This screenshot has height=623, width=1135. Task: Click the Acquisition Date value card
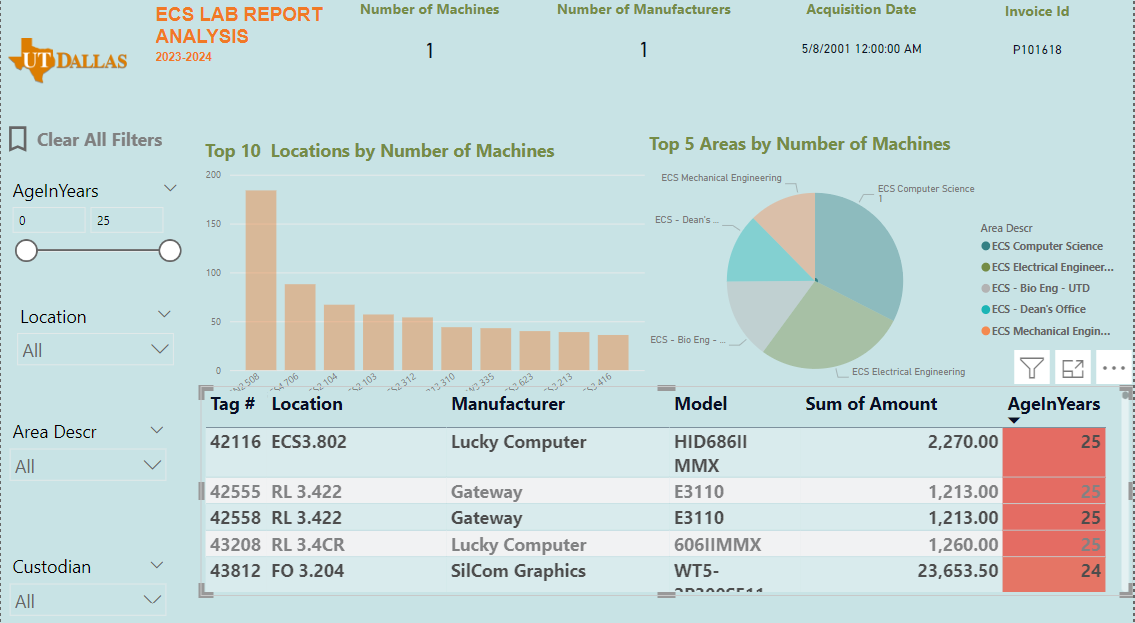click(861, 48)
